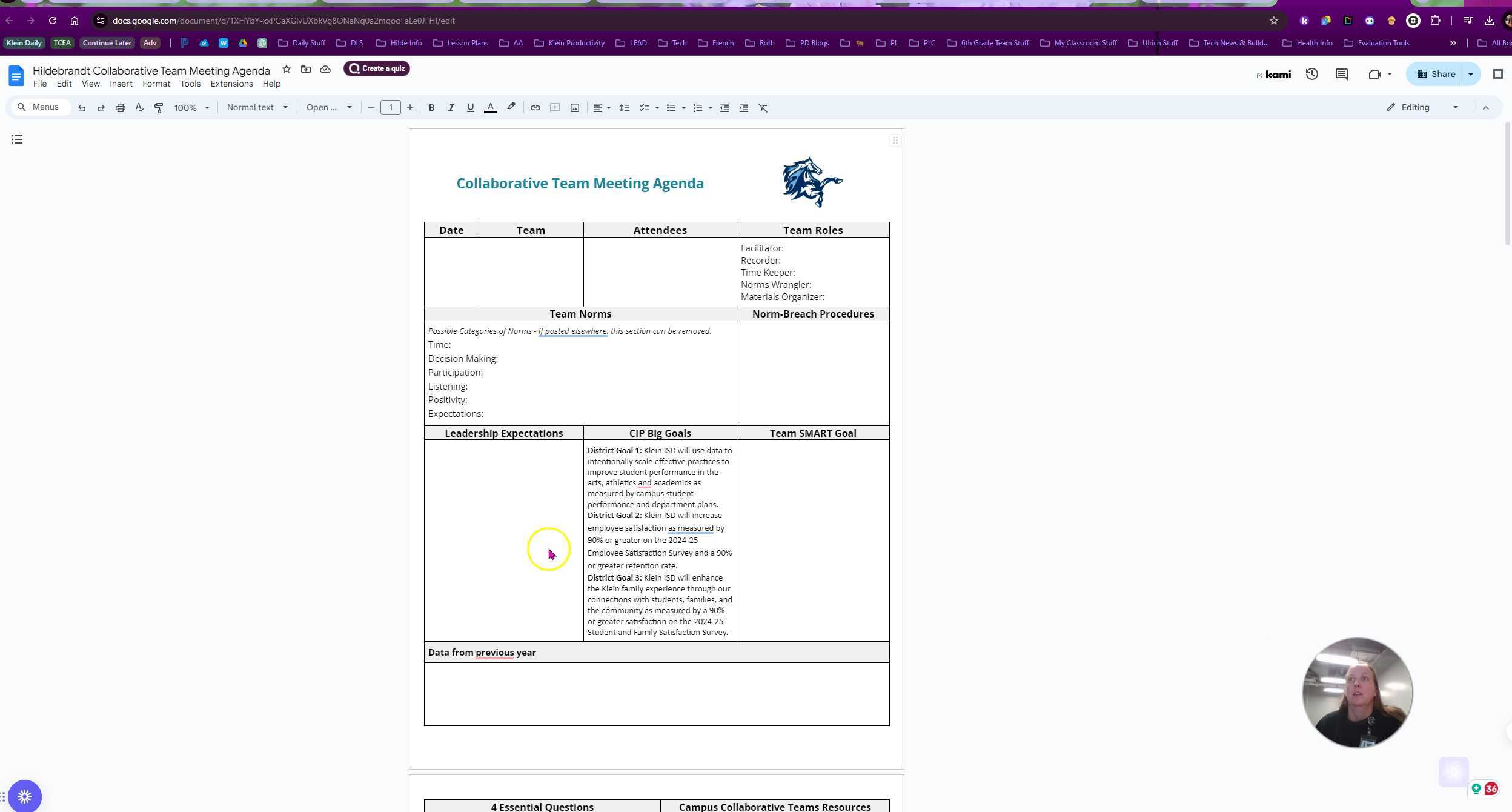
Task: Open the Lesson Plans bookmark folder
Action: 461,43
